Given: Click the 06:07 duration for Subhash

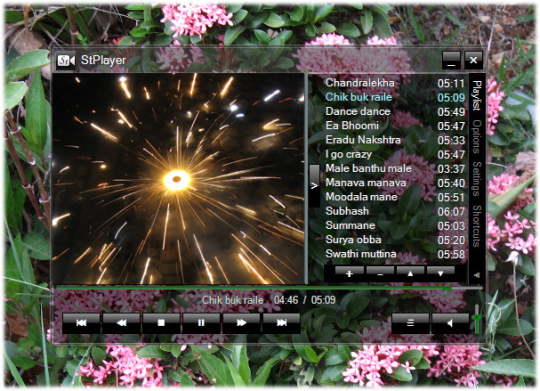Looking at the screenshot, I should coord(451,212).
